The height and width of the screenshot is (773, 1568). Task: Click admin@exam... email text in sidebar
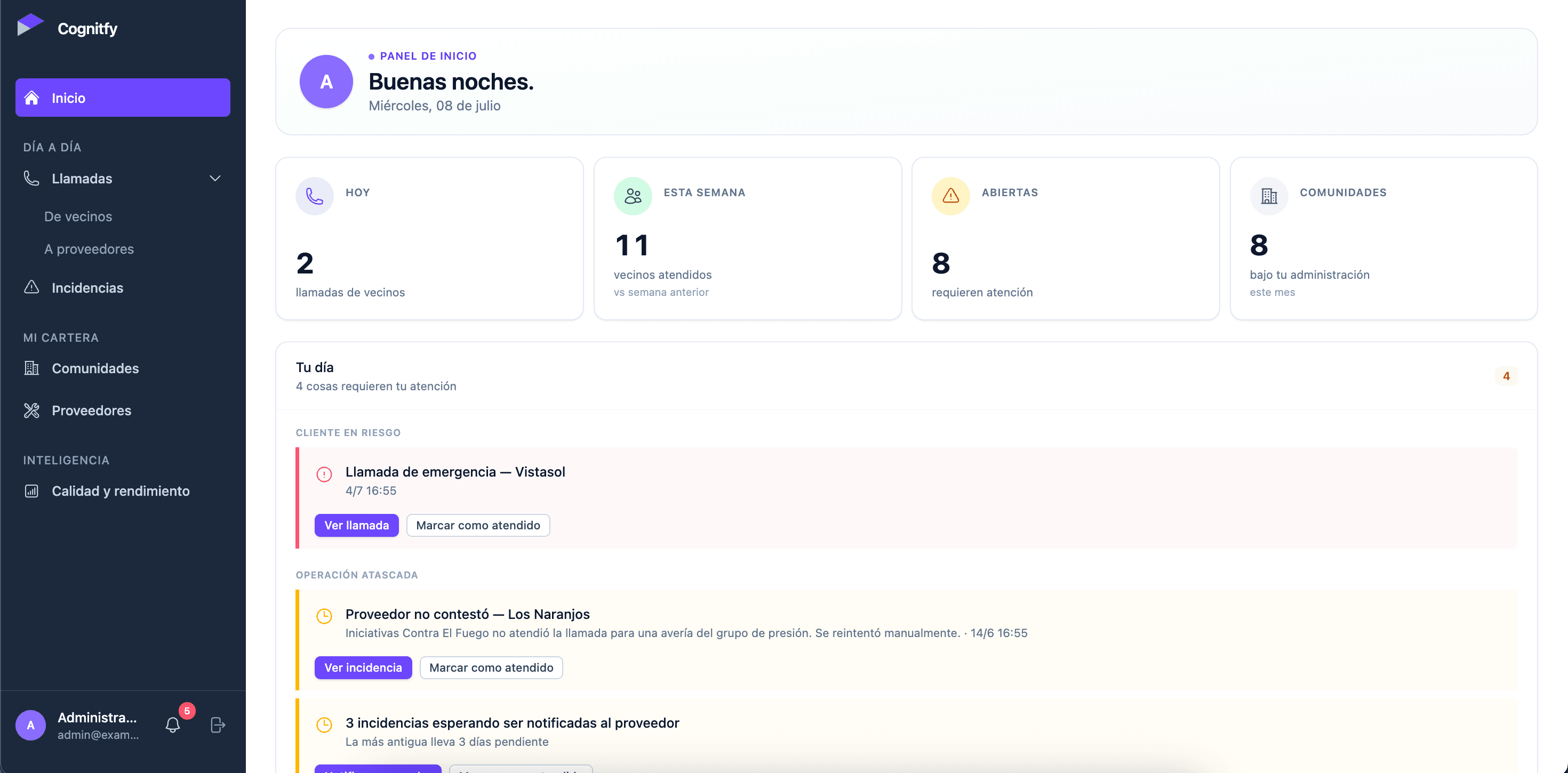tap(98, 735)
